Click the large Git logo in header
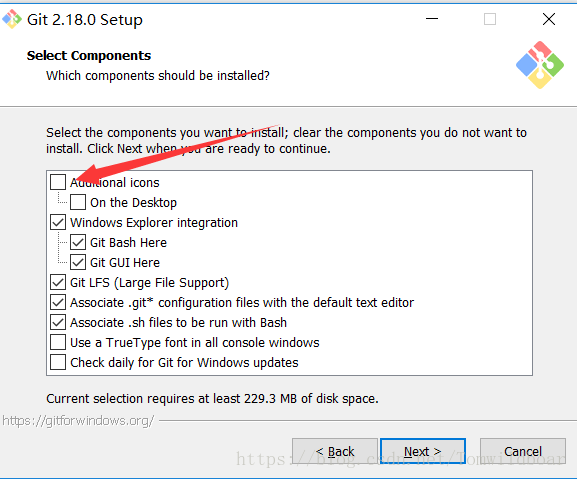The width and height of the screenshot is (577, 479). coord(539,65)
